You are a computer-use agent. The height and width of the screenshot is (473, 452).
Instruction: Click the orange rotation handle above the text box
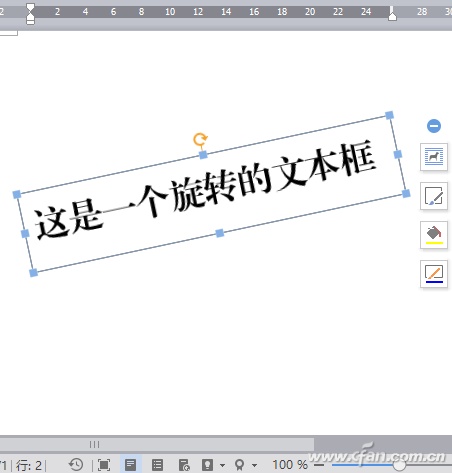[x=200, y=139]
